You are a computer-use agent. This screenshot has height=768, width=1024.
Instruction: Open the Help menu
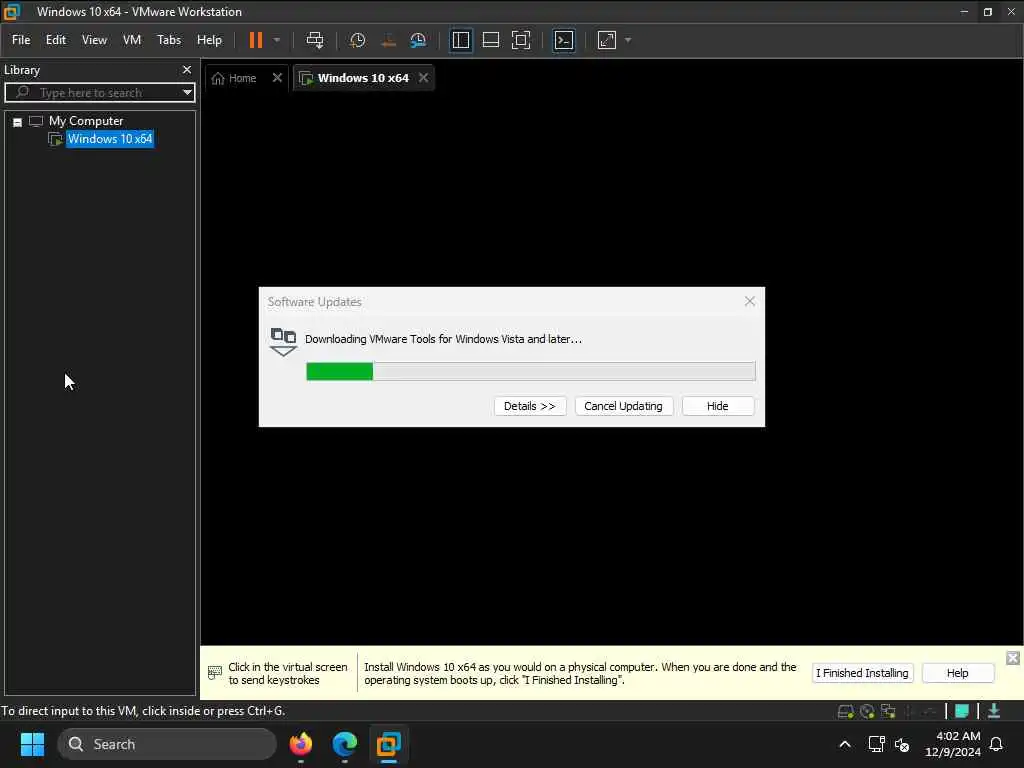pos(209,40)
